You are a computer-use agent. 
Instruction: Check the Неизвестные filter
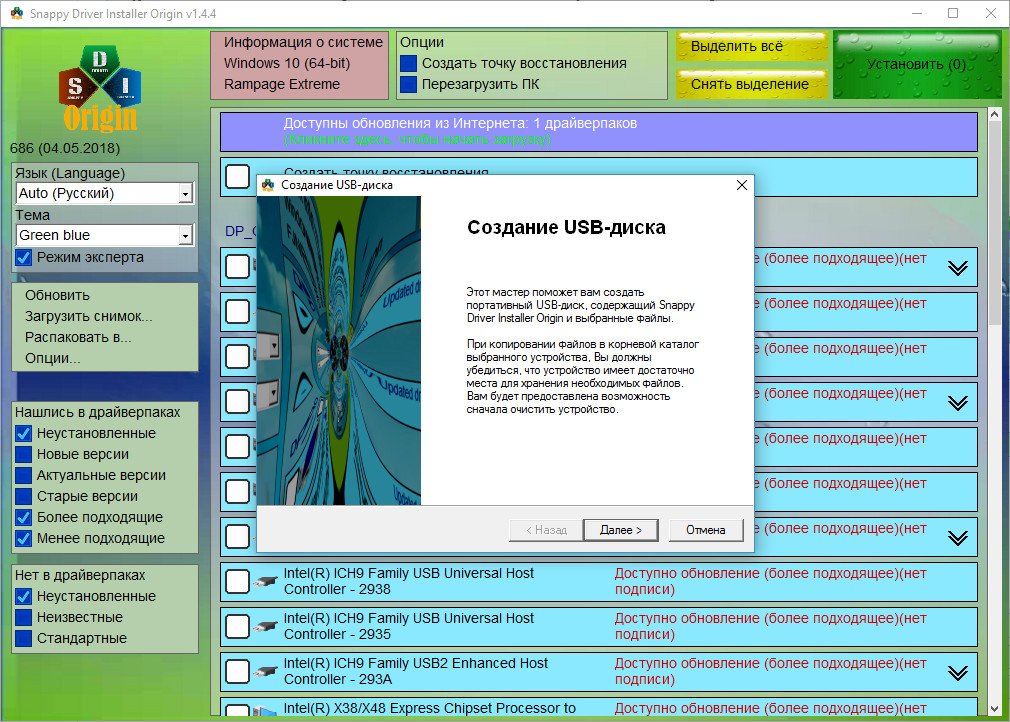pyautogui.click(x=24, y=618)
